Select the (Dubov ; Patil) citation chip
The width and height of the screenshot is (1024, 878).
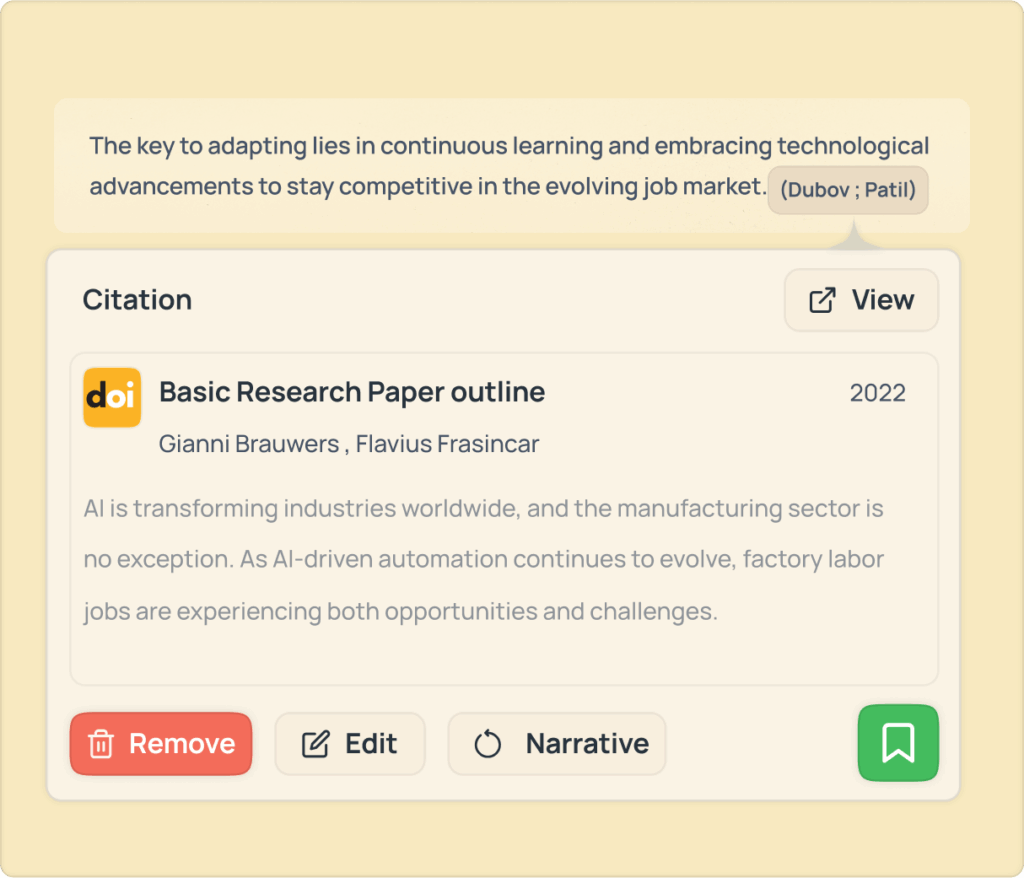(848, 190)
